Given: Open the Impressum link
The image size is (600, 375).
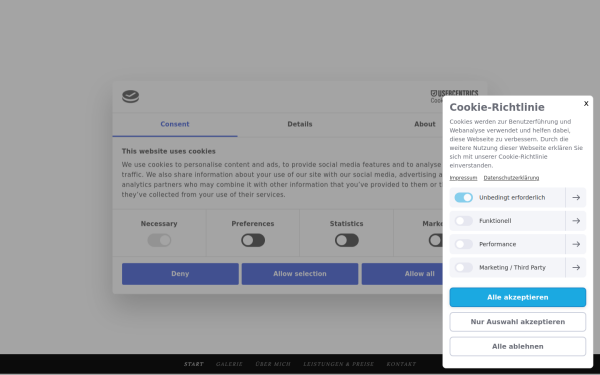Looking at the screenshot, I should [463, 178].
